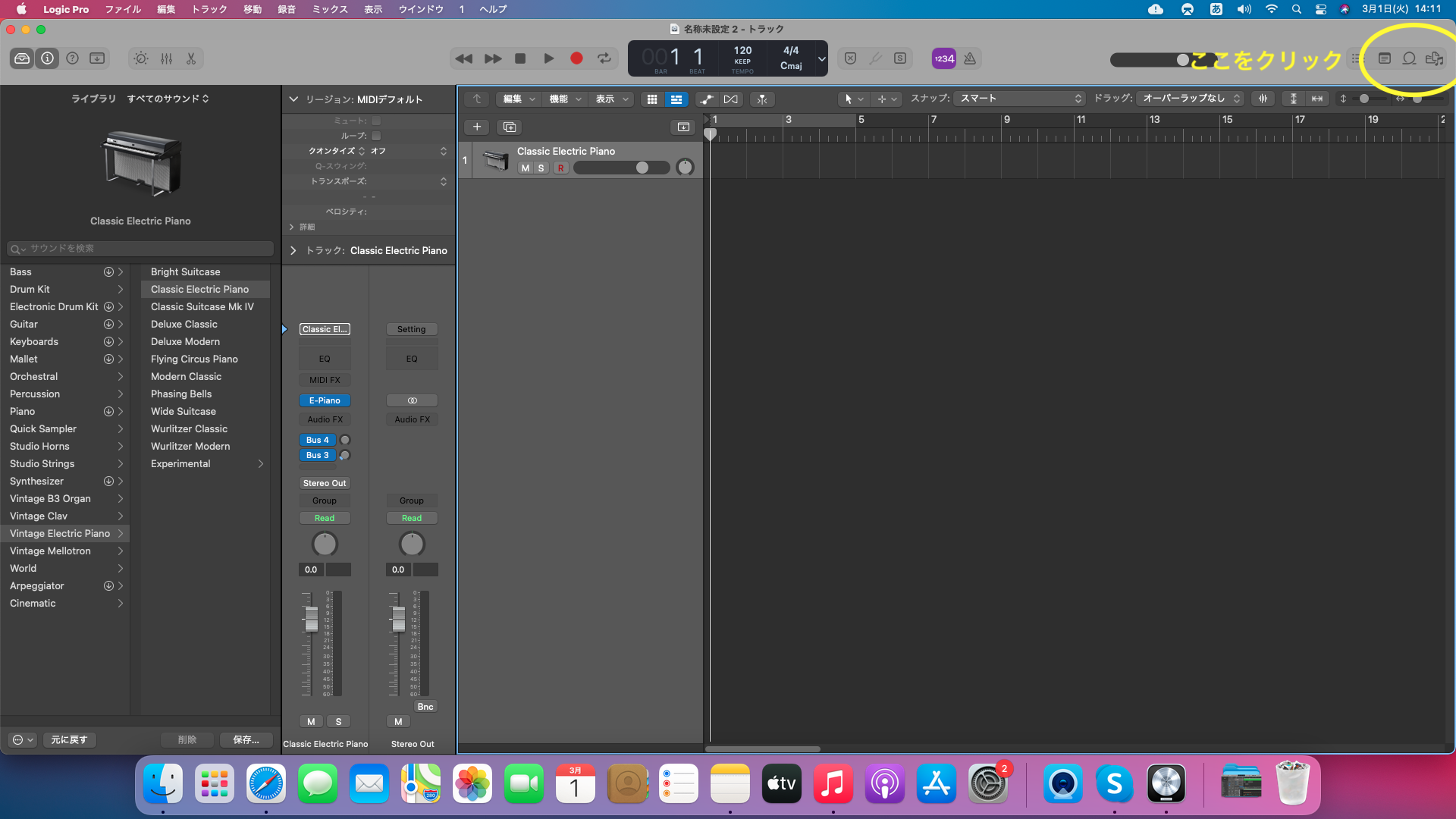1456x819 pixels.
Task: Mute the Classic Electric Piano track
Action: pyautogui.click(x=526, y=168)
